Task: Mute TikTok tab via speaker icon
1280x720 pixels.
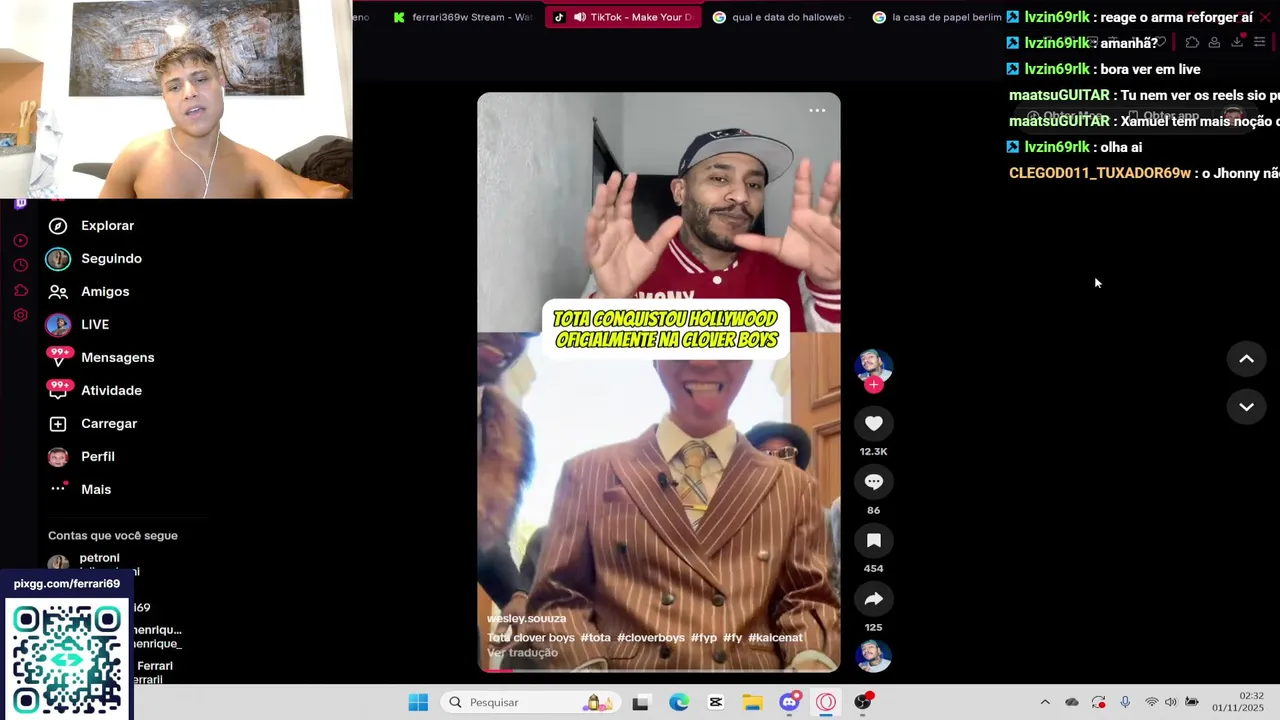Action: click(580, 17)
